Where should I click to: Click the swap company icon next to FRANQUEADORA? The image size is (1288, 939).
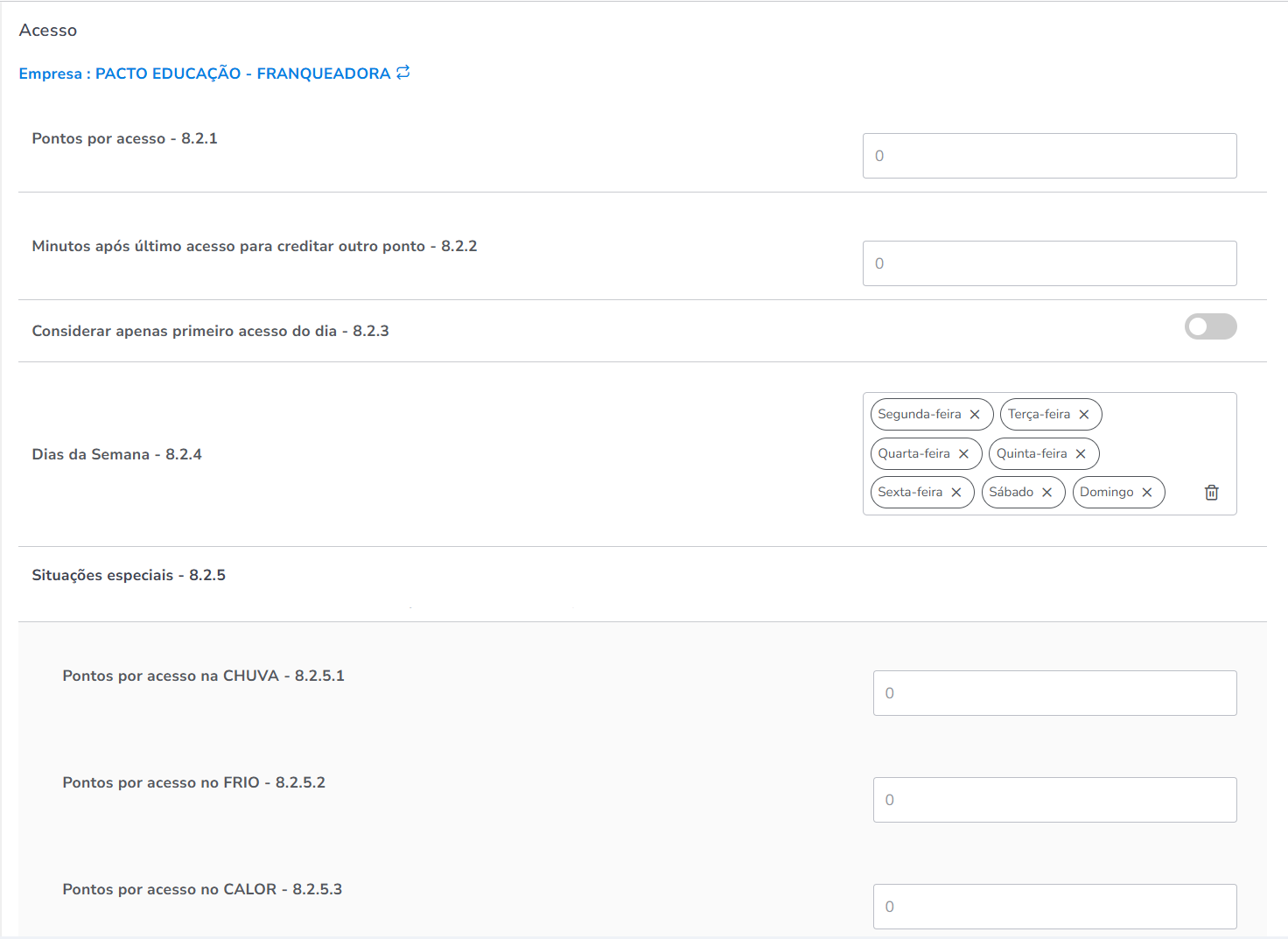402,73
